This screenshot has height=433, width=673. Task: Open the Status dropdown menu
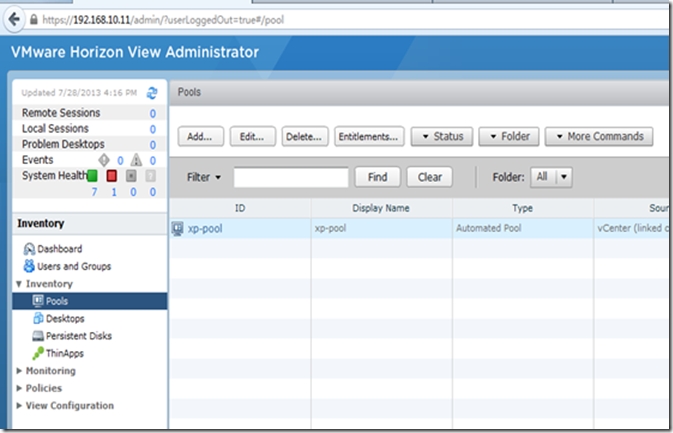442,136
